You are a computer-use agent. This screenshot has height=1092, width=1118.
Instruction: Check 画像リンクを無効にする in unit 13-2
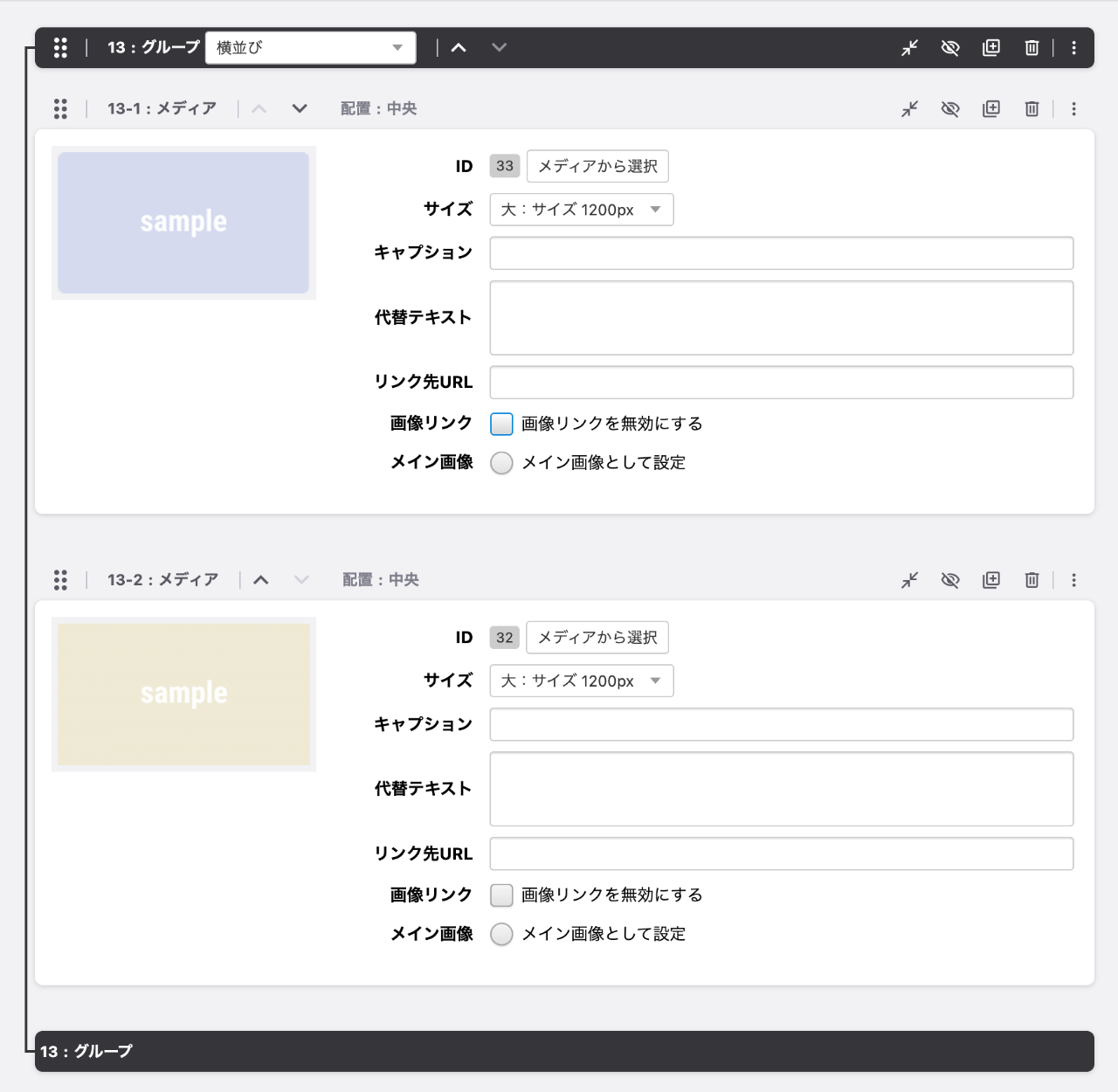coord(501,895)
